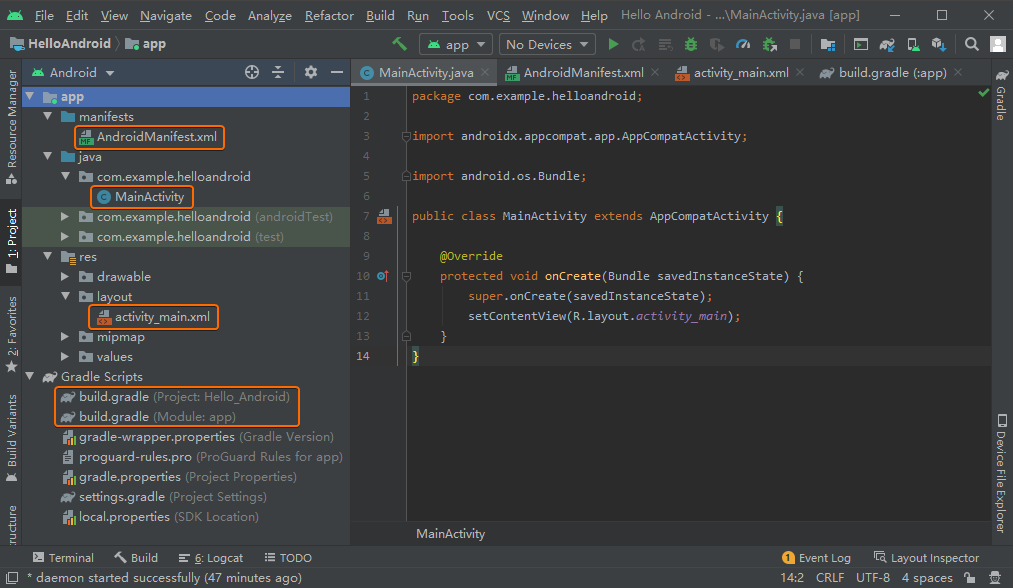The image size is (1013, 588).
Task: Expand com.example.helloandroid (androidTest) package
Action: point(65,216)
